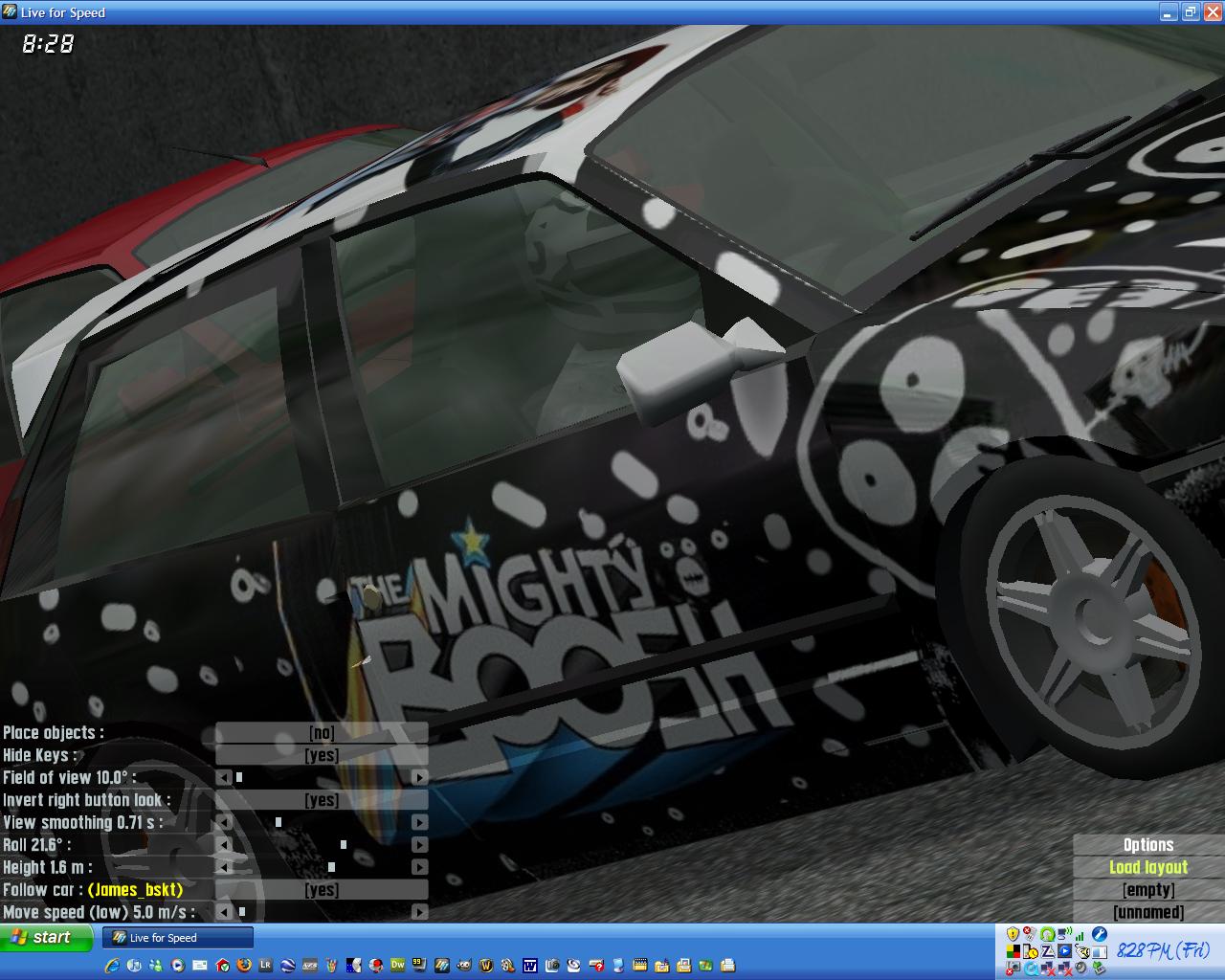This screenshot has height=980, width=1225.
Task: Decrease Height with left arrow
Action: (224, 867)
